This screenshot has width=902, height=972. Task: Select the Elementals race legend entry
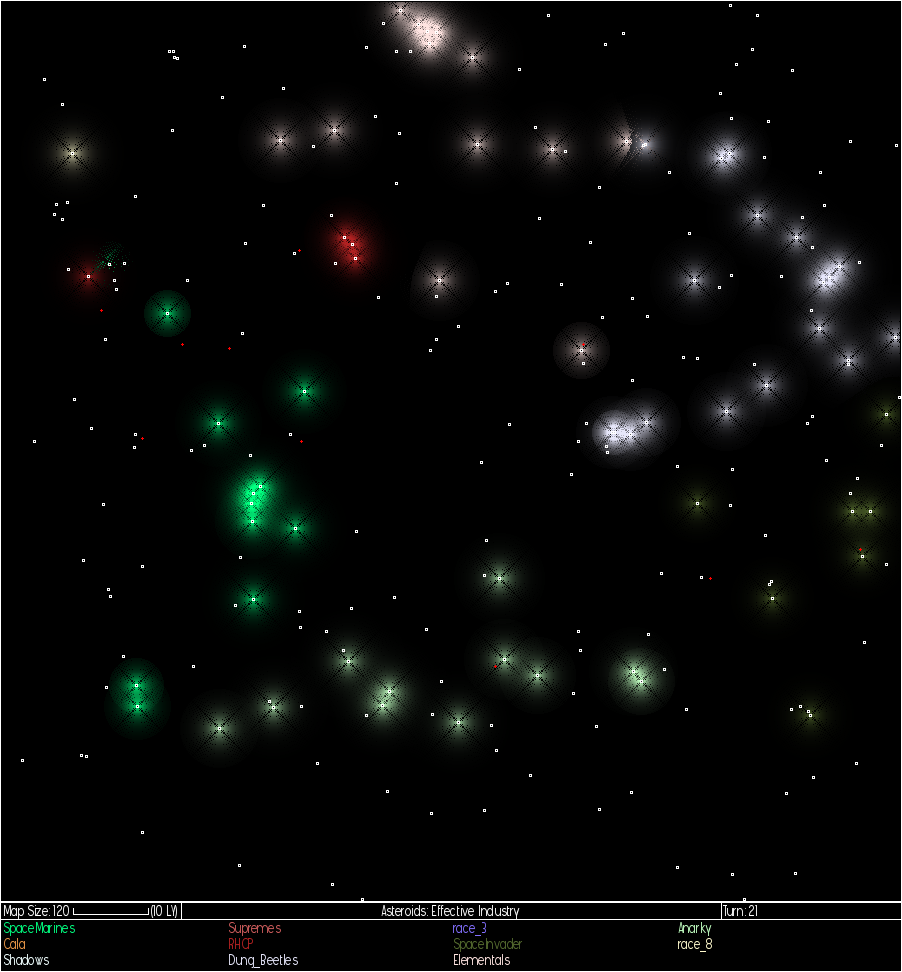pos(482,960)
